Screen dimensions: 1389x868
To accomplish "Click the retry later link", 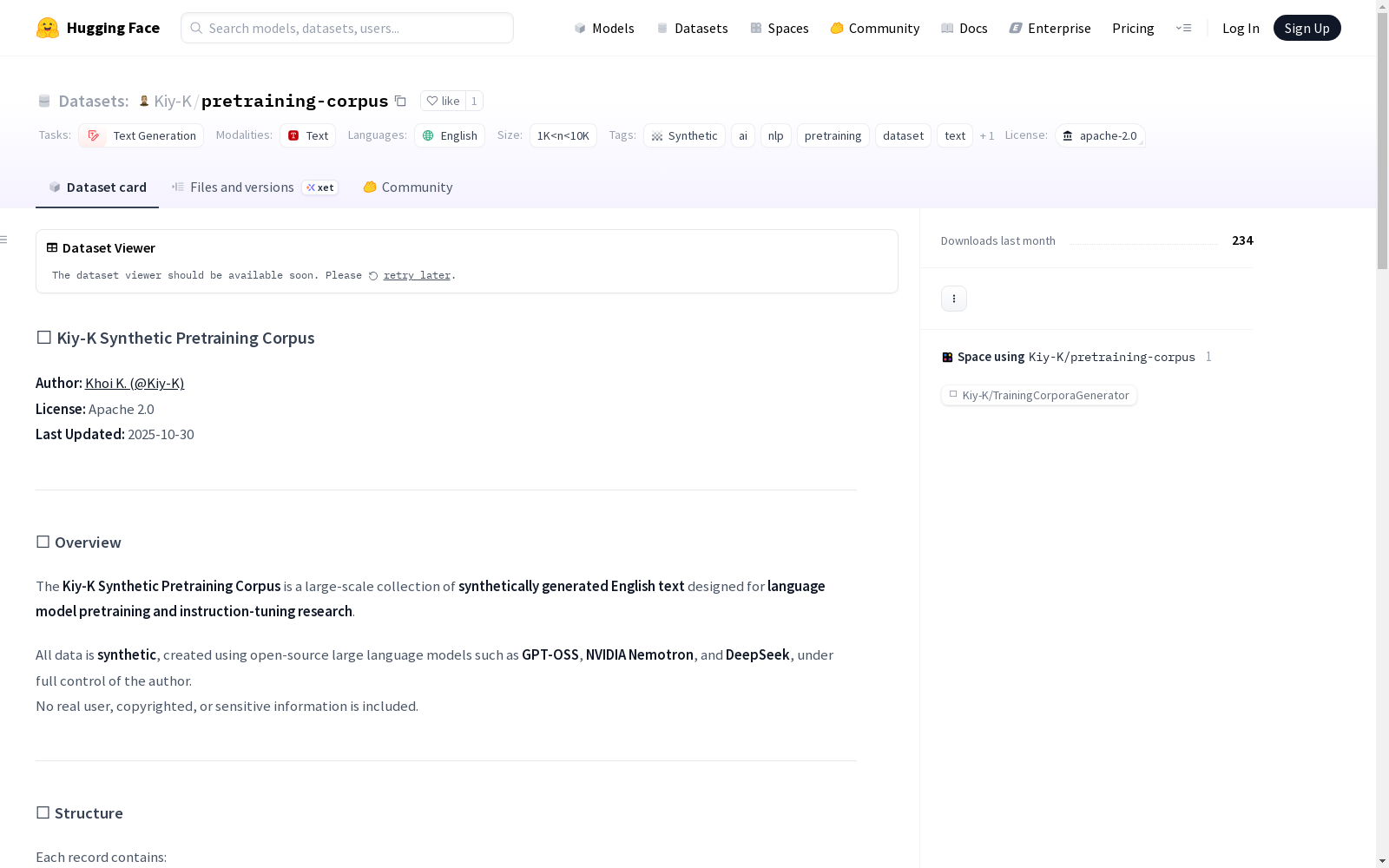I will [417, 275].
